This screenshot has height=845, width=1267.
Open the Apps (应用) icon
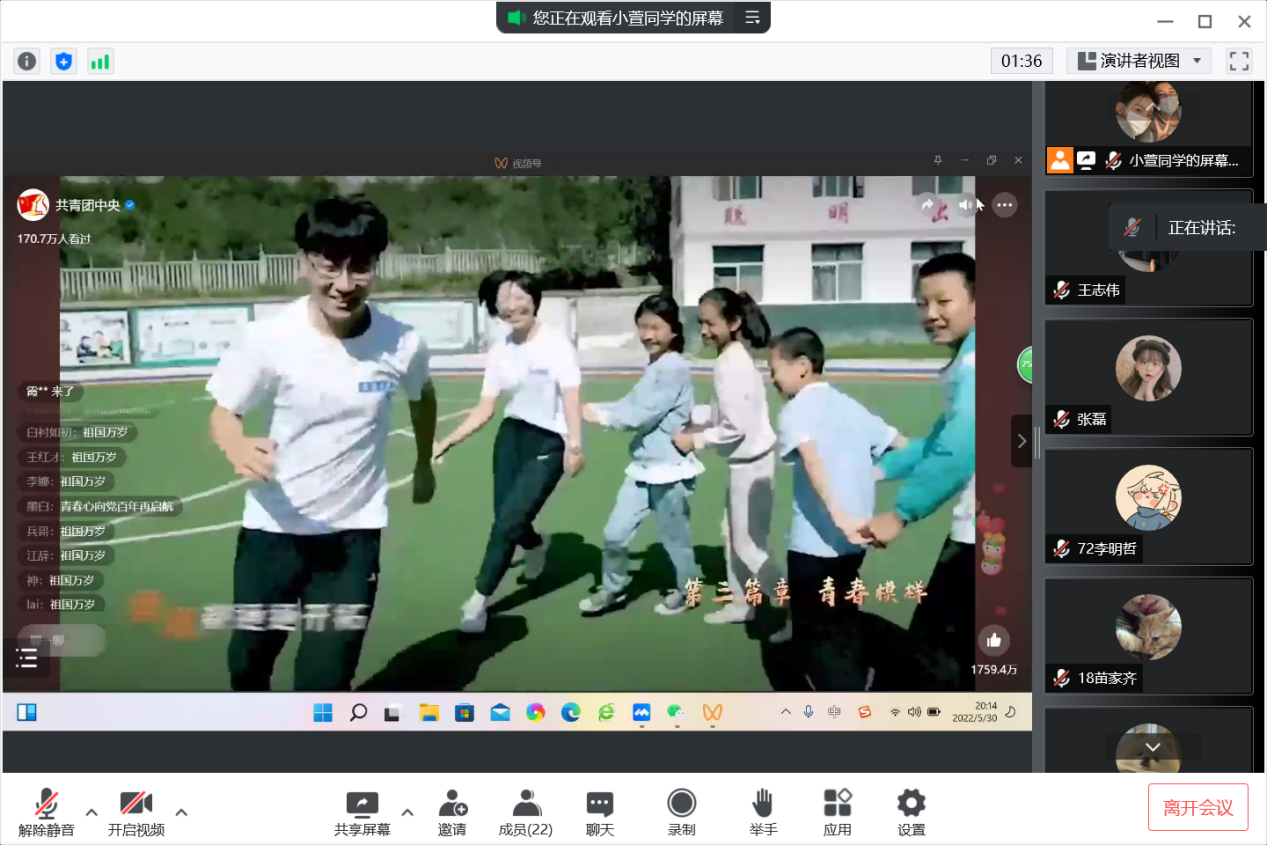pyautogui.click(x=837, y=812)
